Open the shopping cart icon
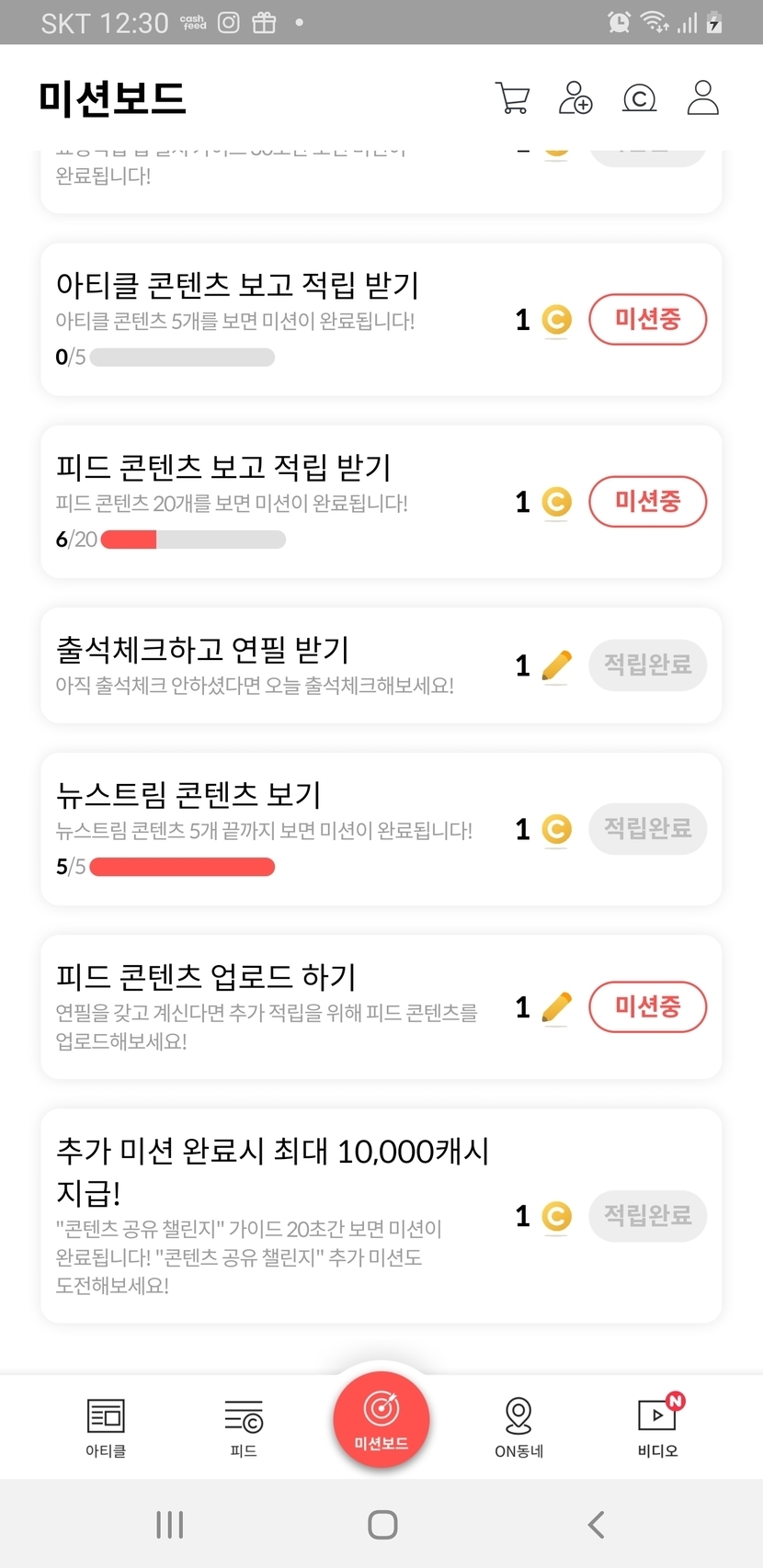This screenshot has width=763, height=1568. click(512, 97)
